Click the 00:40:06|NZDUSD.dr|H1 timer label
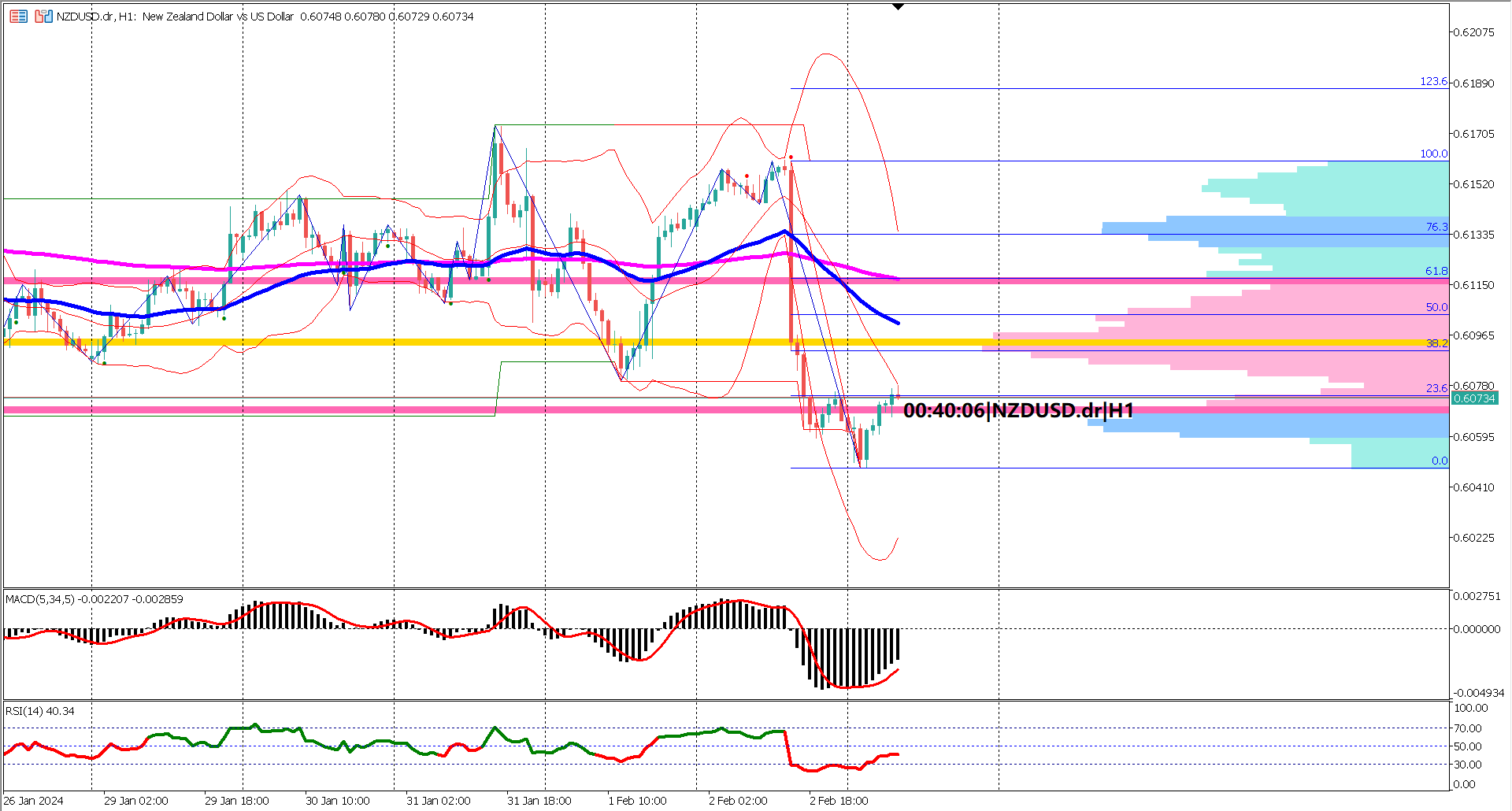Viewport: 1512px width, 811px height. [x=1020, y=410]
